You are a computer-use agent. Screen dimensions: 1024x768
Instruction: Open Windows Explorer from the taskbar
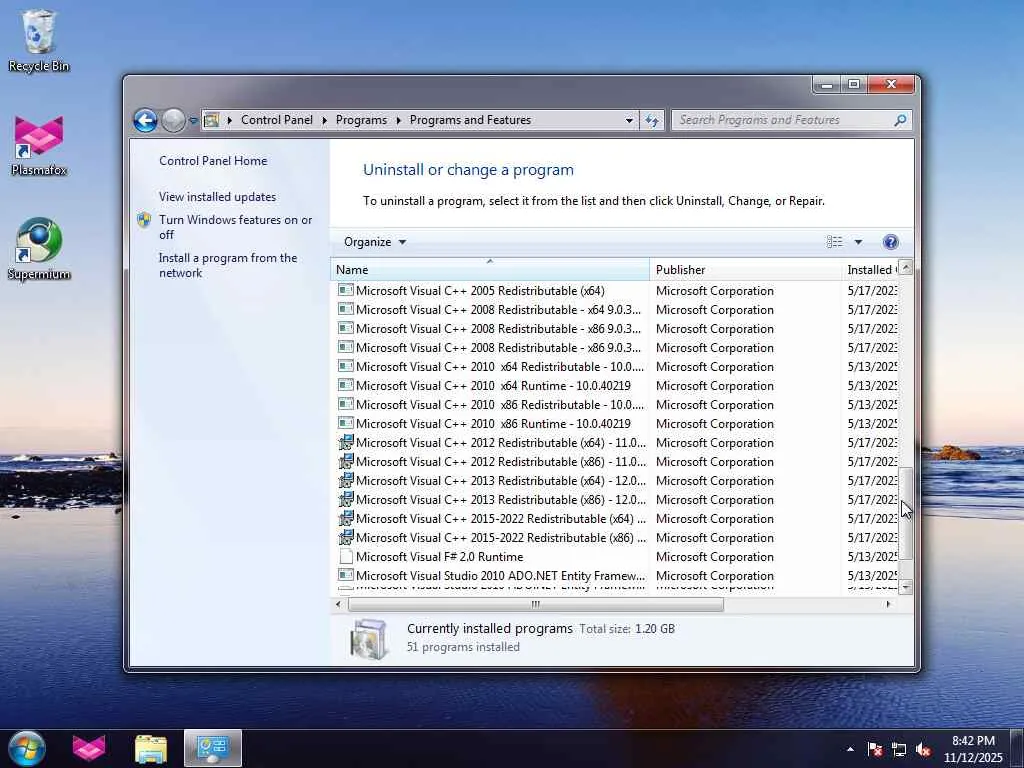click(151, 748)
